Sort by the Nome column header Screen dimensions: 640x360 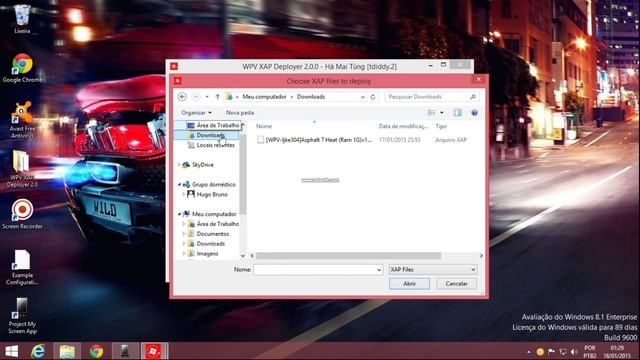click(264, 127)
